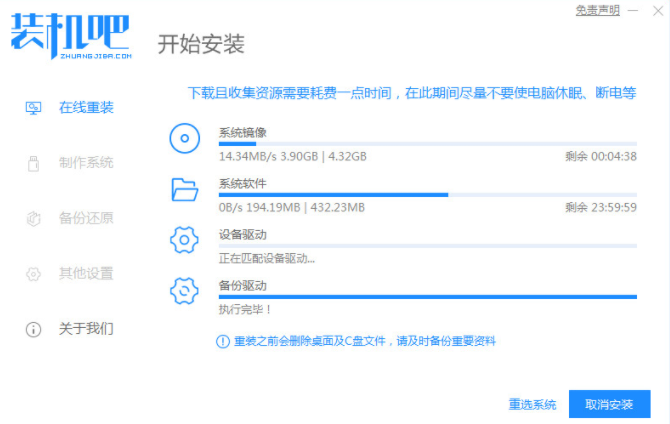Click the 其他设置 gear icon
The image size is (670, 424).
tap(33, 273)
